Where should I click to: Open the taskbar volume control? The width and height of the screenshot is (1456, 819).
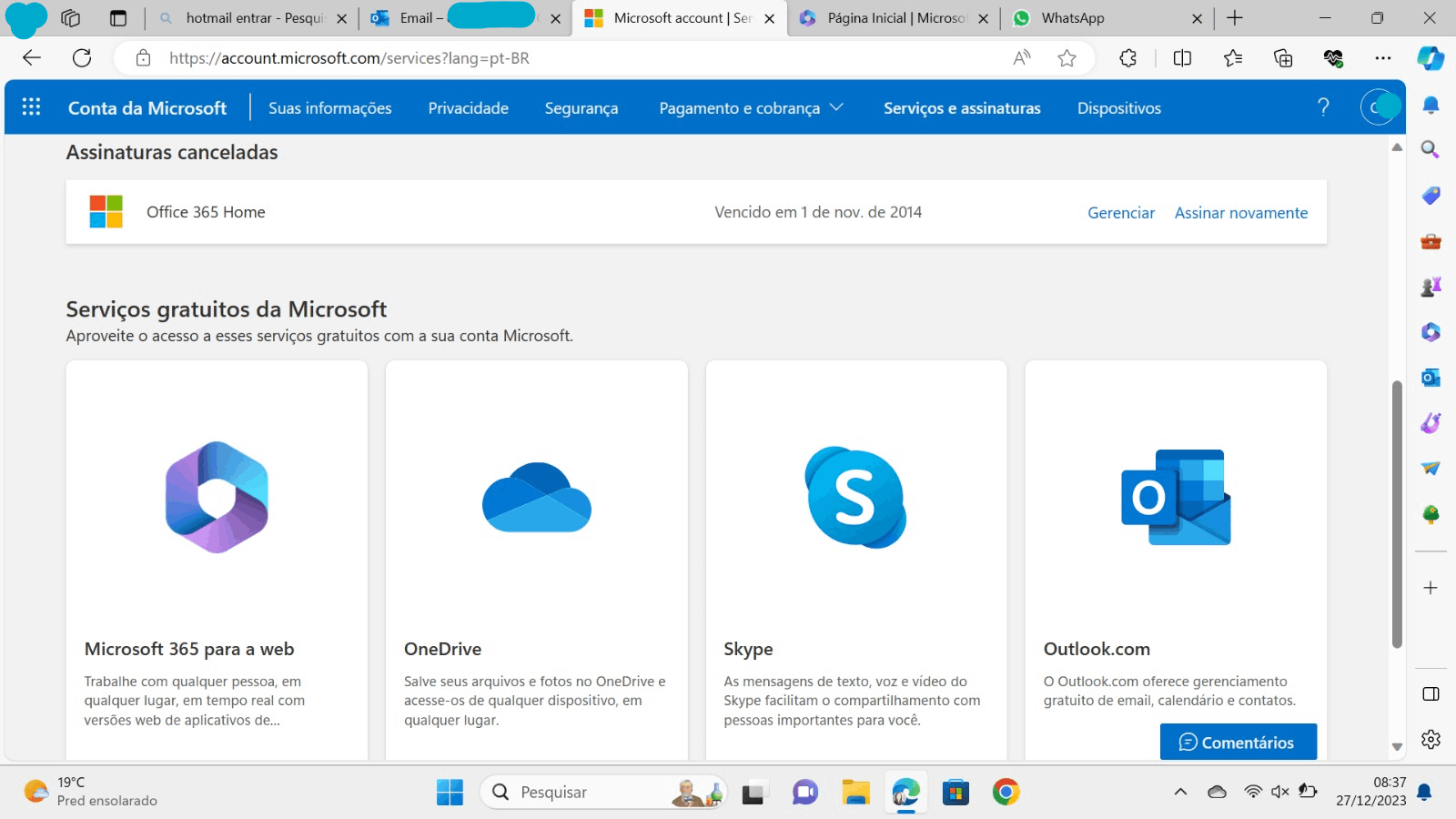(x=1280, y=792)
